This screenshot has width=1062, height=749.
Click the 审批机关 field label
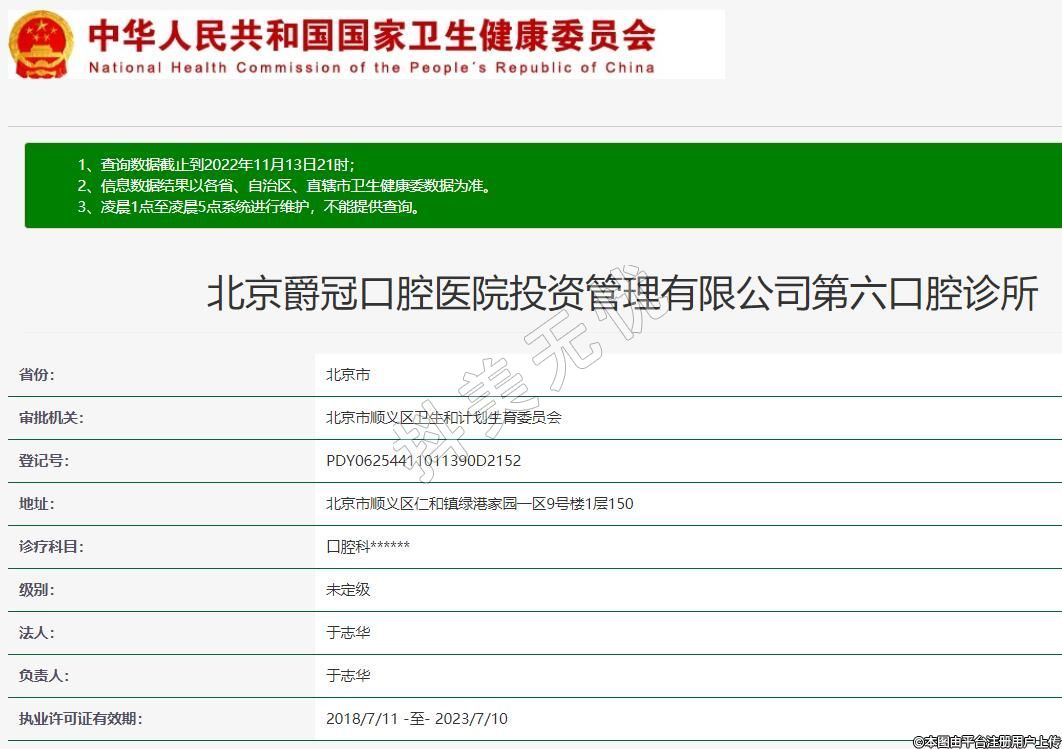[51, 418]
